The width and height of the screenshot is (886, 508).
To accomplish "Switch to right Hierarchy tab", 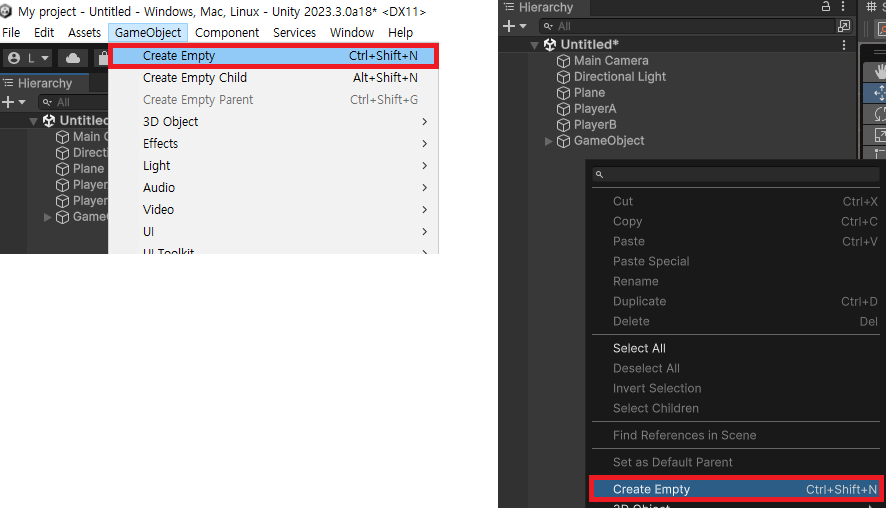I will 545,7.
